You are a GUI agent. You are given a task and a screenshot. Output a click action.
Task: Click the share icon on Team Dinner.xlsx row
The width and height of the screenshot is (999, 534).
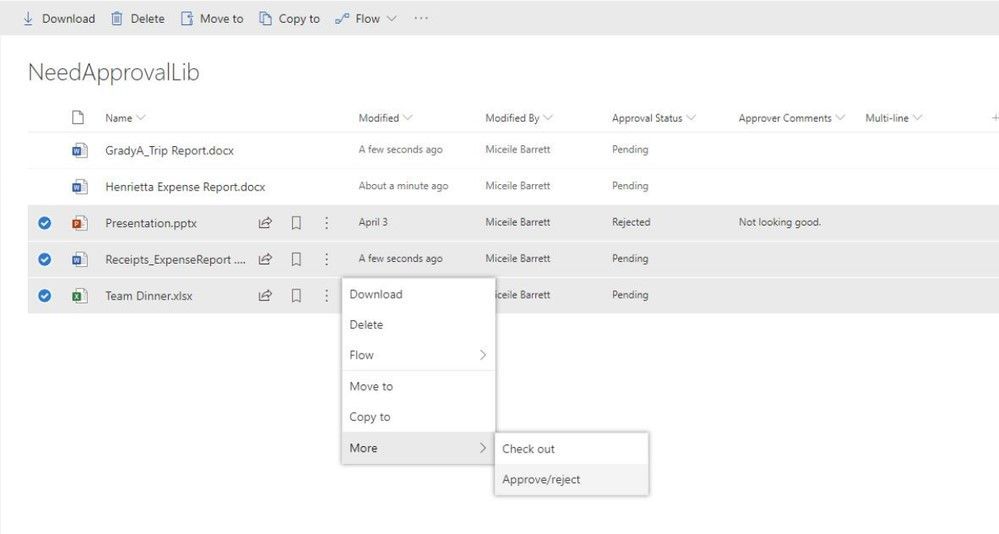click(x=265, y=296)
